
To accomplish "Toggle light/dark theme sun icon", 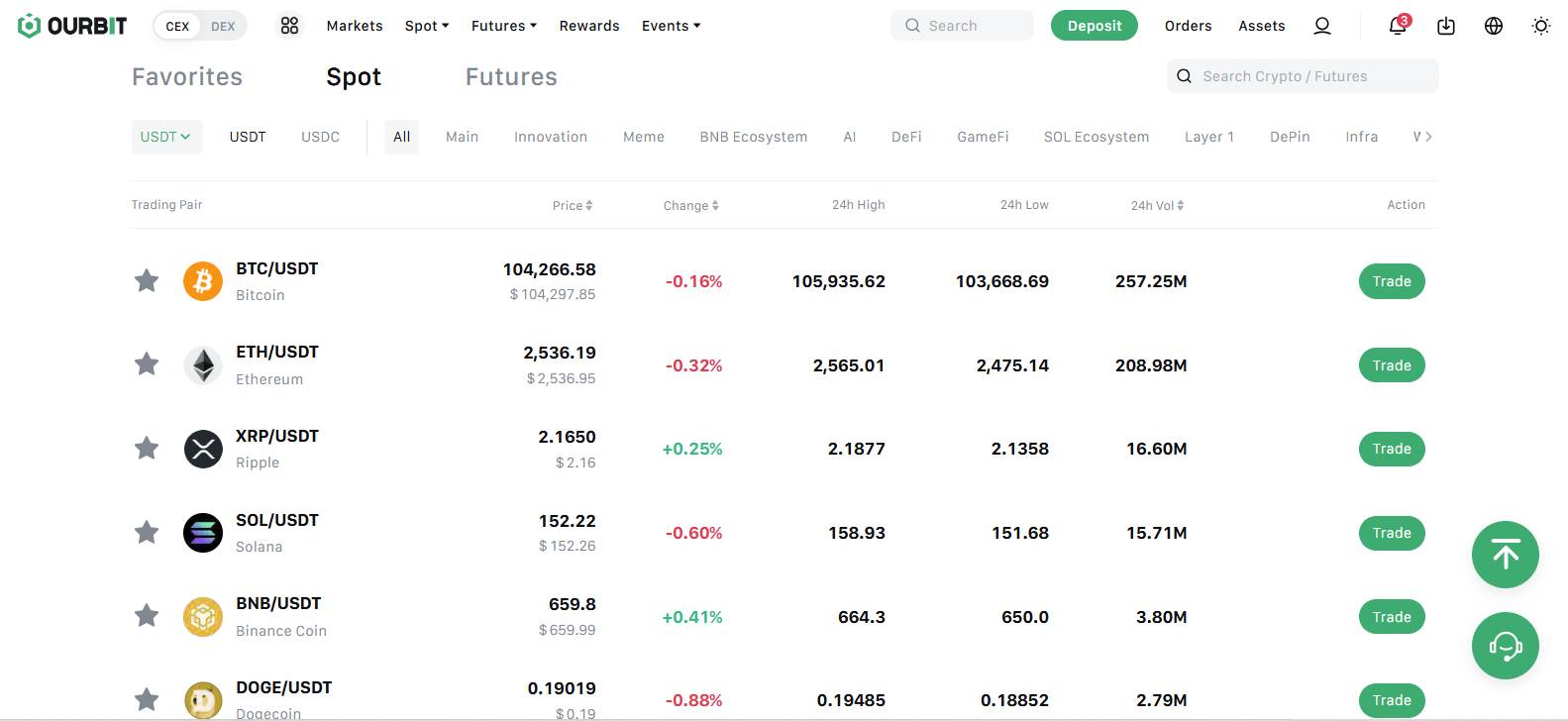I will 1541,26.
